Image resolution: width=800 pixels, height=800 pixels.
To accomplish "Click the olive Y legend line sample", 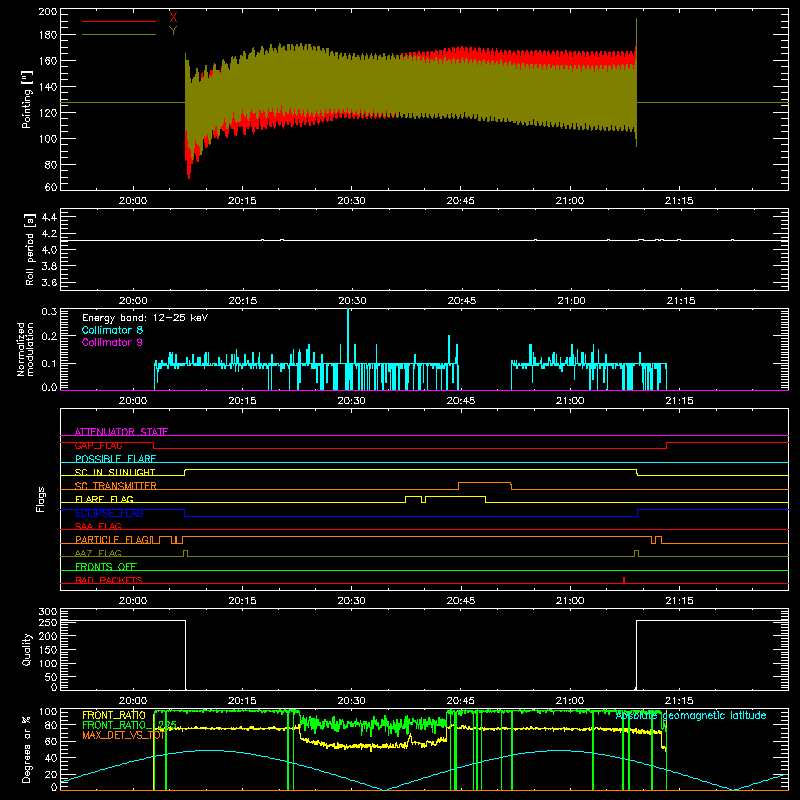I will point(119,35).
